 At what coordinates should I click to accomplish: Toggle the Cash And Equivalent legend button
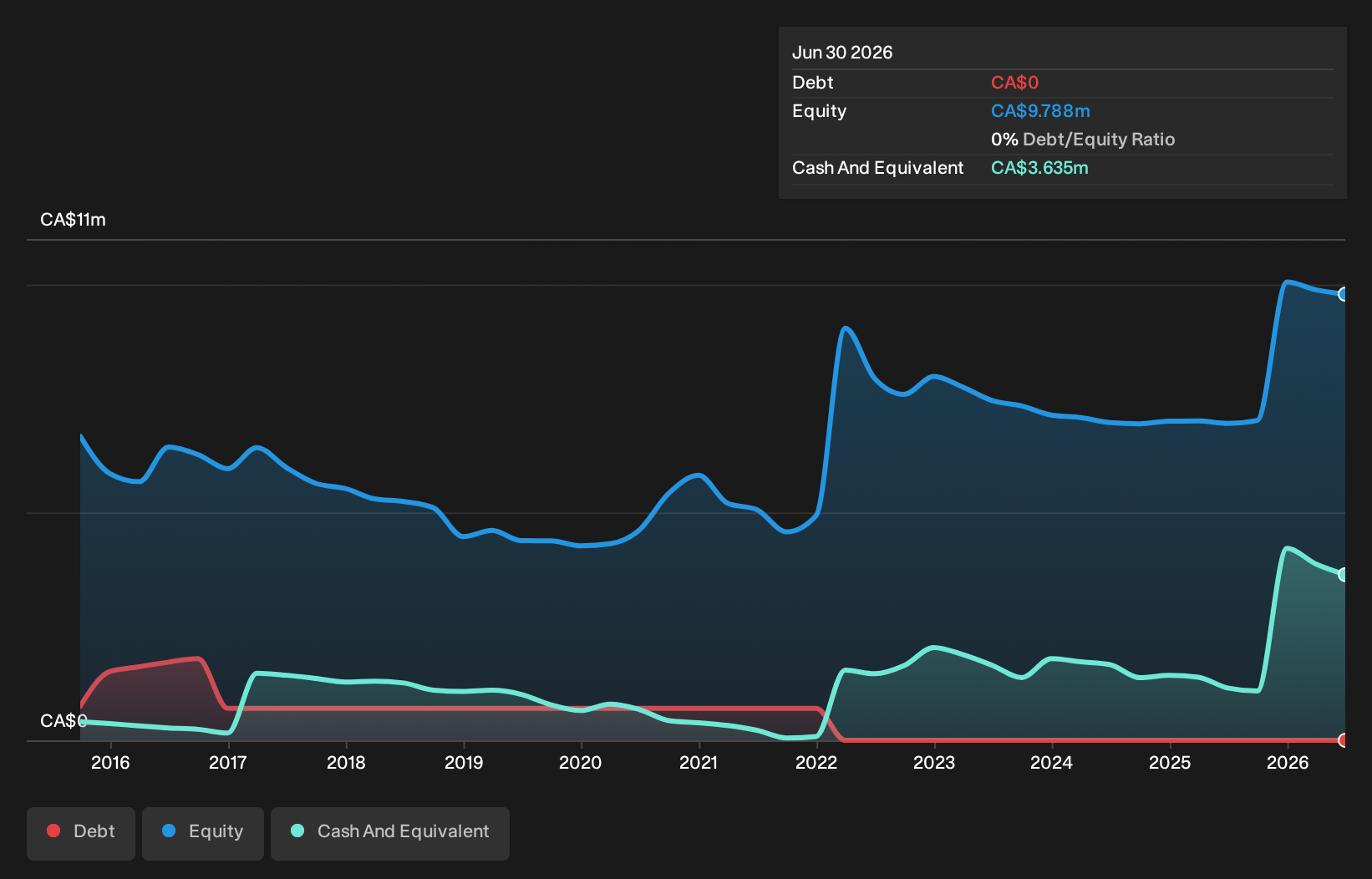tap(390, 833)
